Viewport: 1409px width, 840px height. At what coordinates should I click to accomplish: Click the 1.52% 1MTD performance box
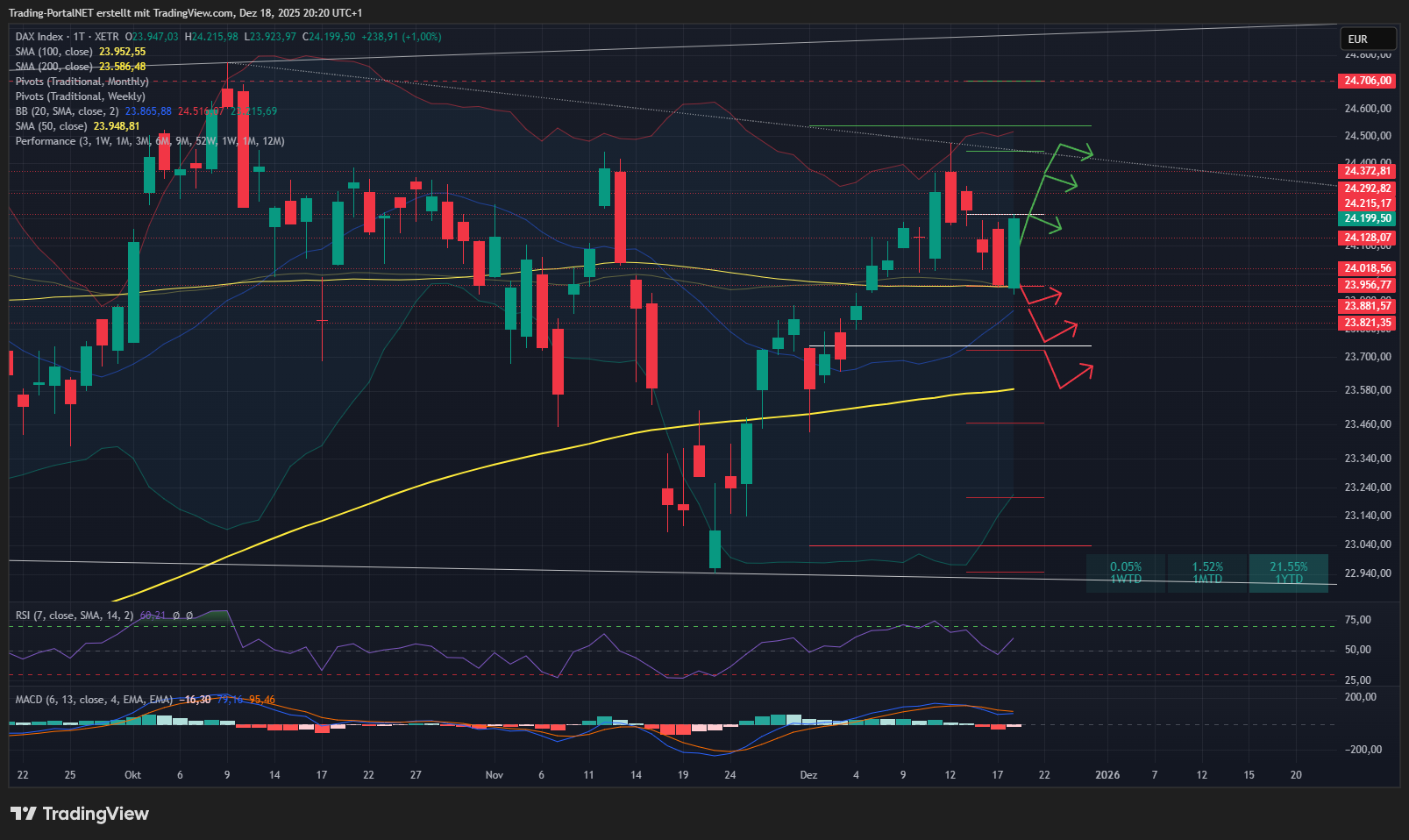coord(1206,573)
